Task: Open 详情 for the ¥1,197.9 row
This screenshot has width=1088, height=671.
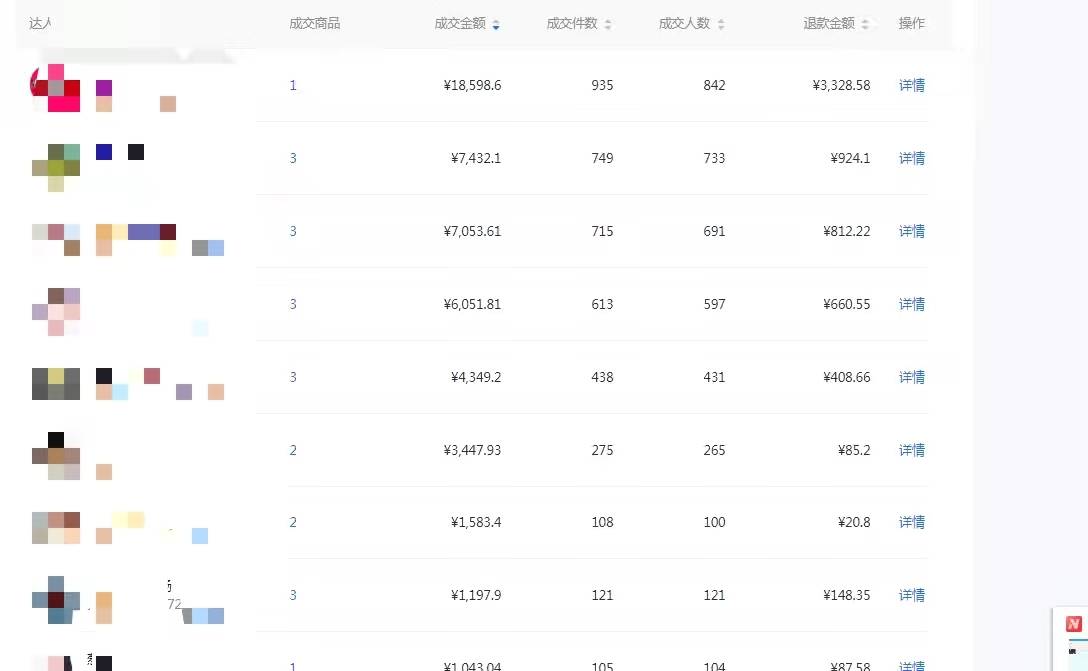Action: [x=912, y=595]
